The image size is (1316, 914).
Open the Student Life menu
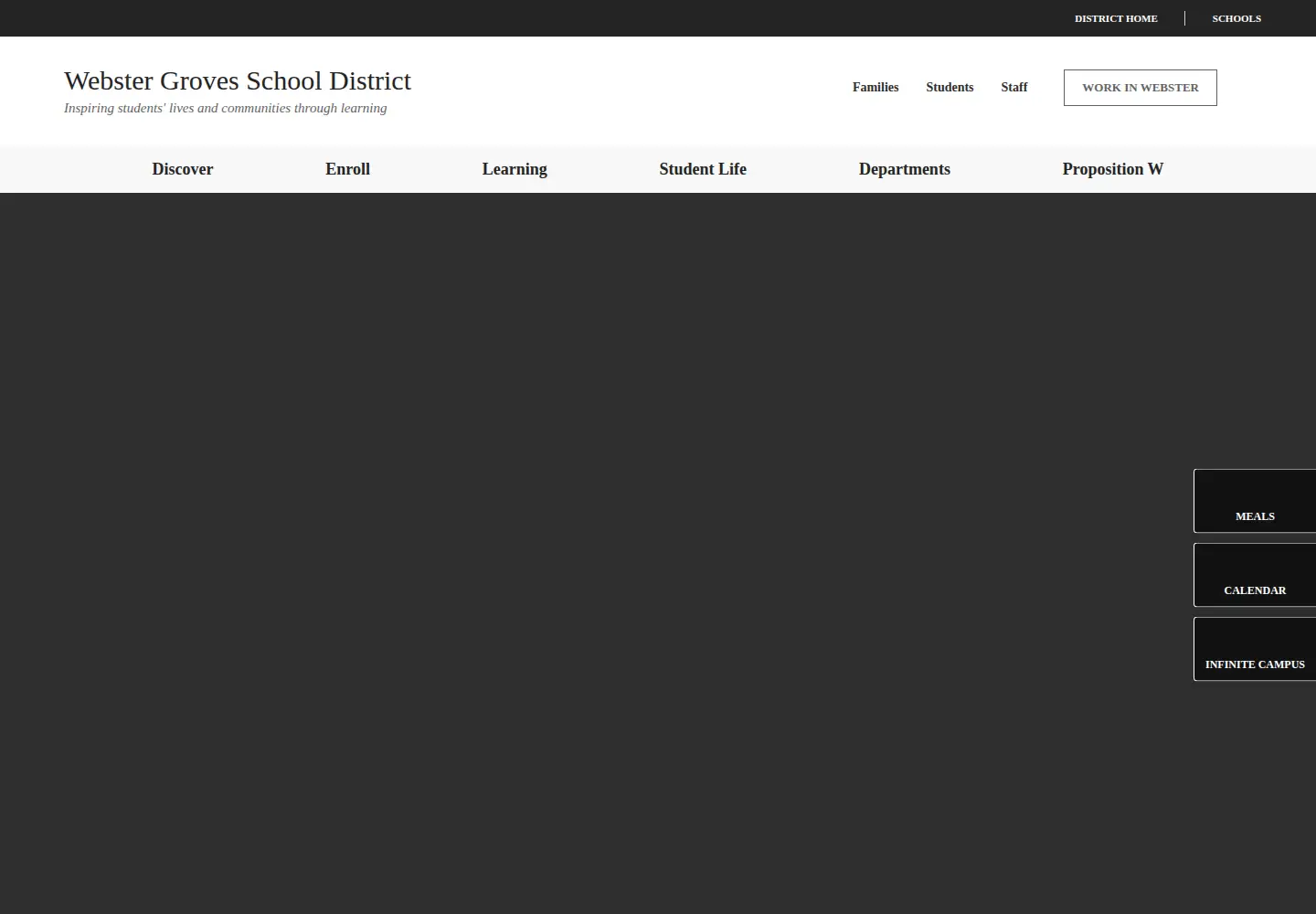(703, 169)
